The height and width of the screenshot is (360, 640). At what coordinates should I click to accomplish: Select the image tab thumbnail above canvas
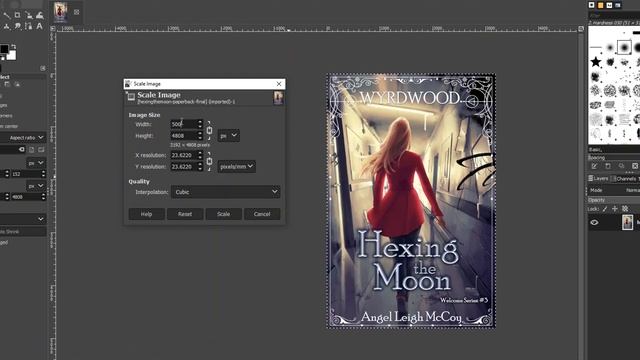[x=60, y=12]
